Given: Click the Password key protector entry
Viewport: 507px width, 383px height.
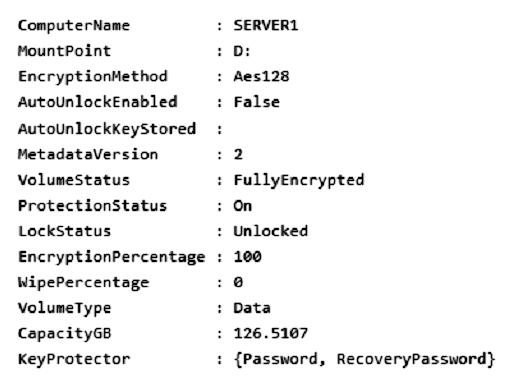Looking at the screenshot, I should point(280,359).
